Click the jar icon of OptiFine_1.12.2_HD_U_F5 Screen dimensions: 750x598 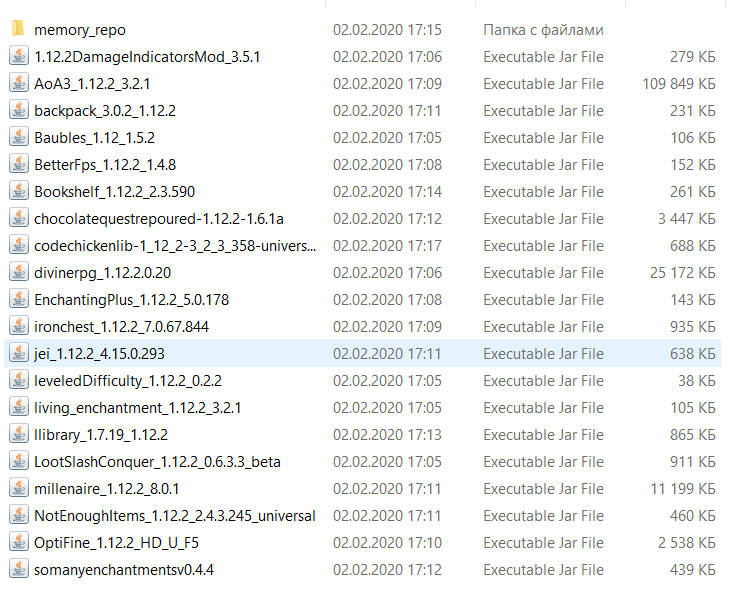tap(19, 542)
